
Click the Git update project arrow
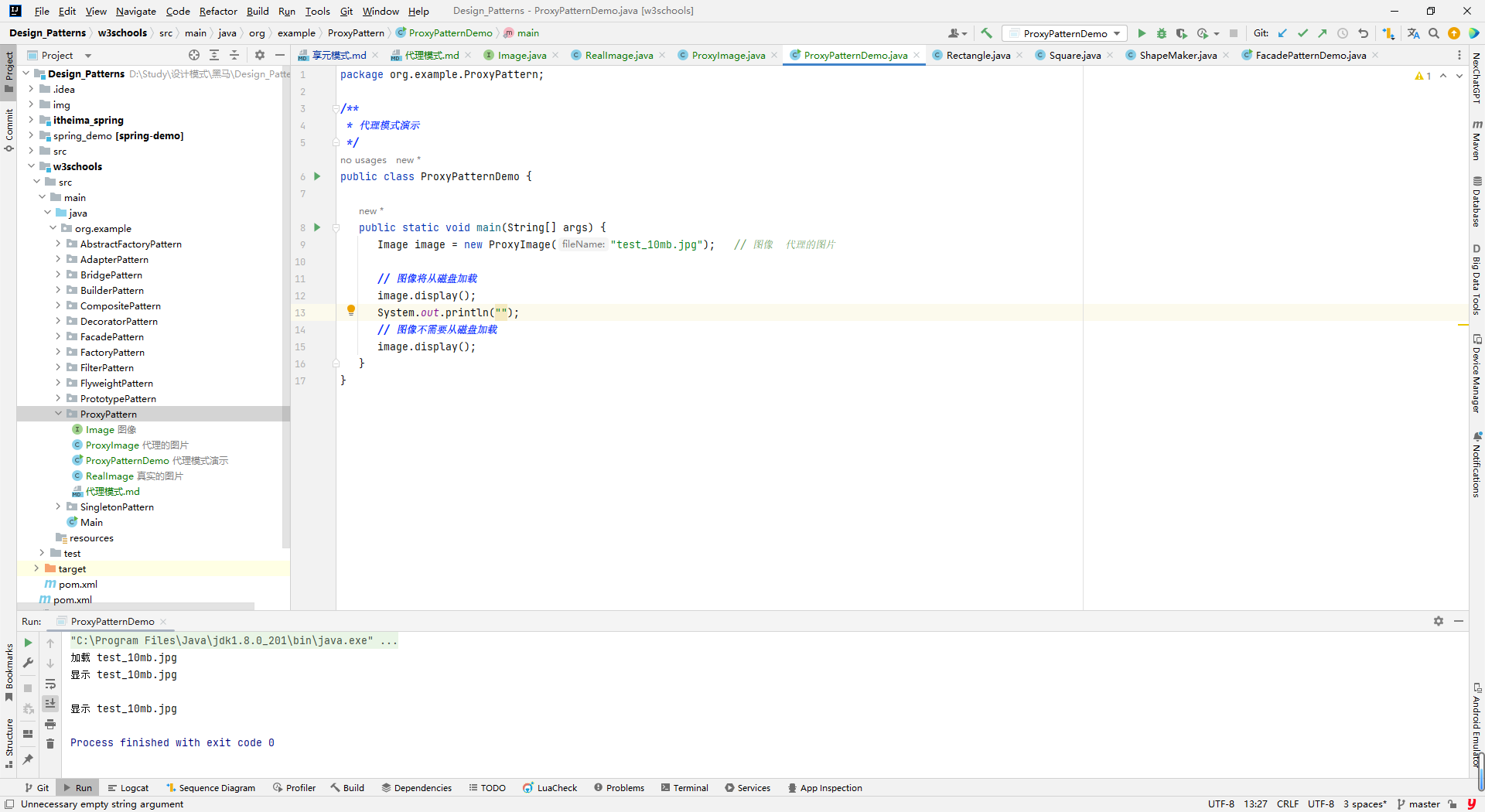point(1282,33)
